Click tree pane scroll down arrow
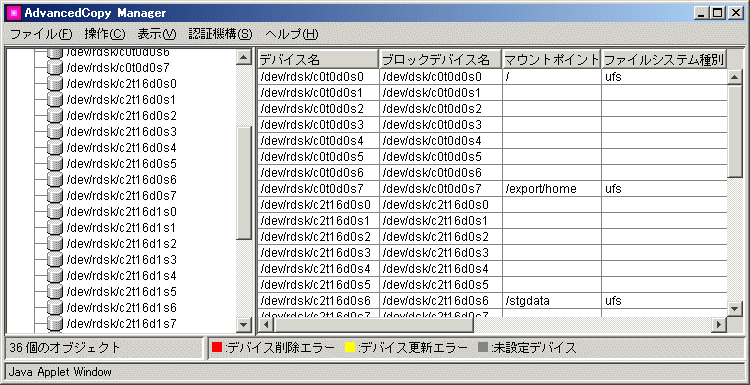This screenshot has height=385, width=750. coord(244,325)
